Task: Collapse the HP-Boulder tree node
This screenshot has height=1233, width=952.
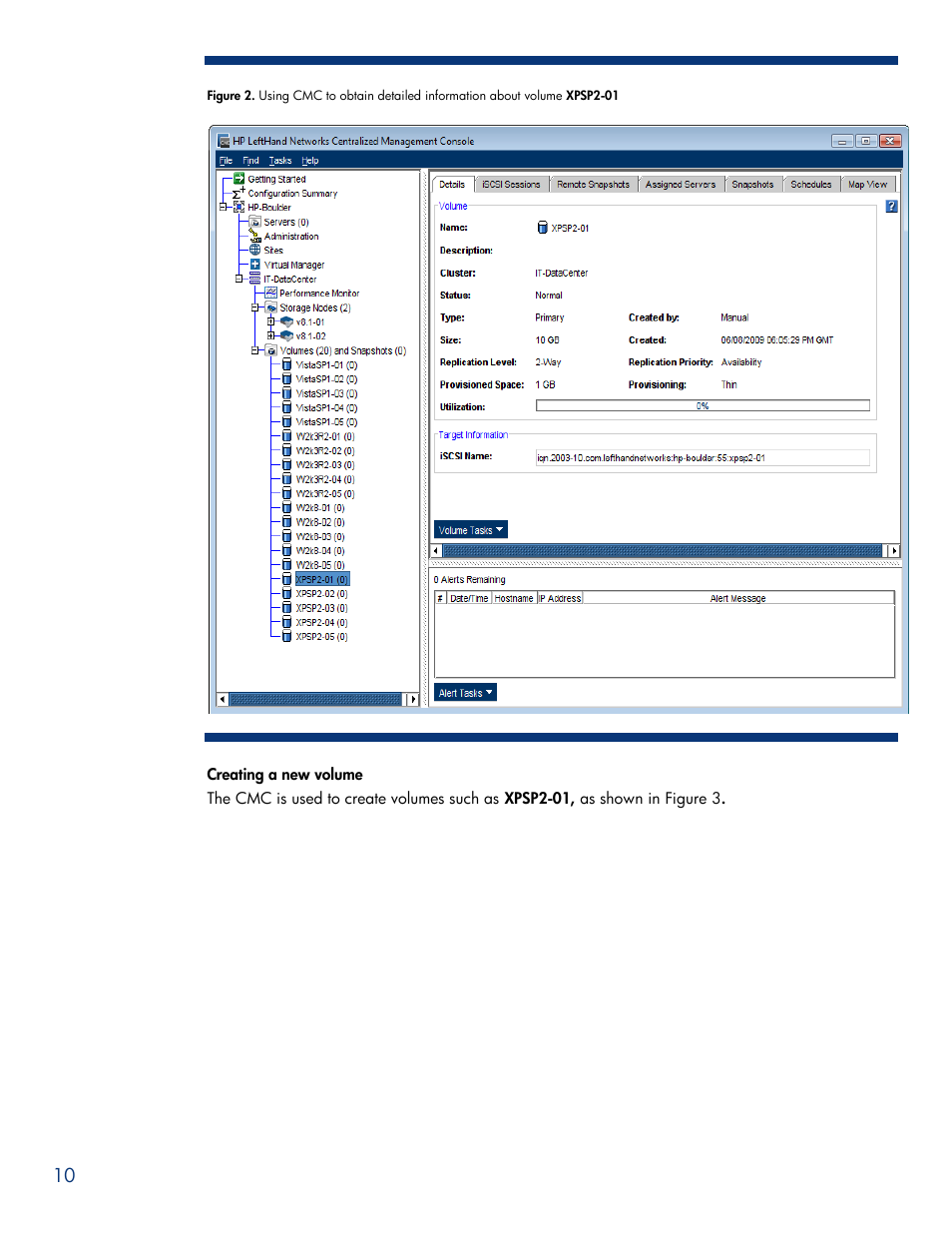Action: [224, 207]
